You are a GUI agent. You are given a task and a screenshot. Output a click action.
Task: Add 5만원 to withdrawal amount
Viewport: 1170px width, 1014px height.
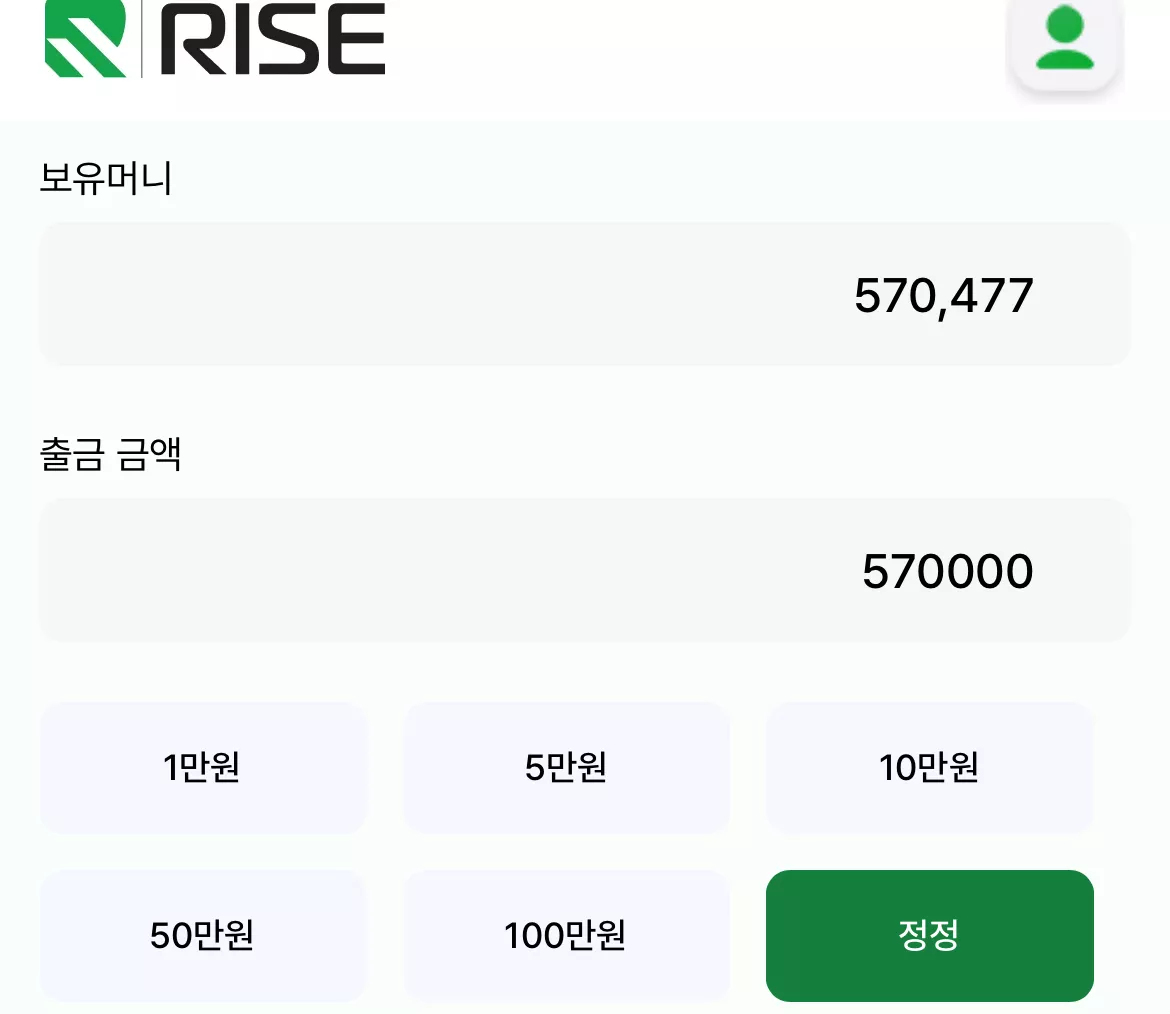566,768
